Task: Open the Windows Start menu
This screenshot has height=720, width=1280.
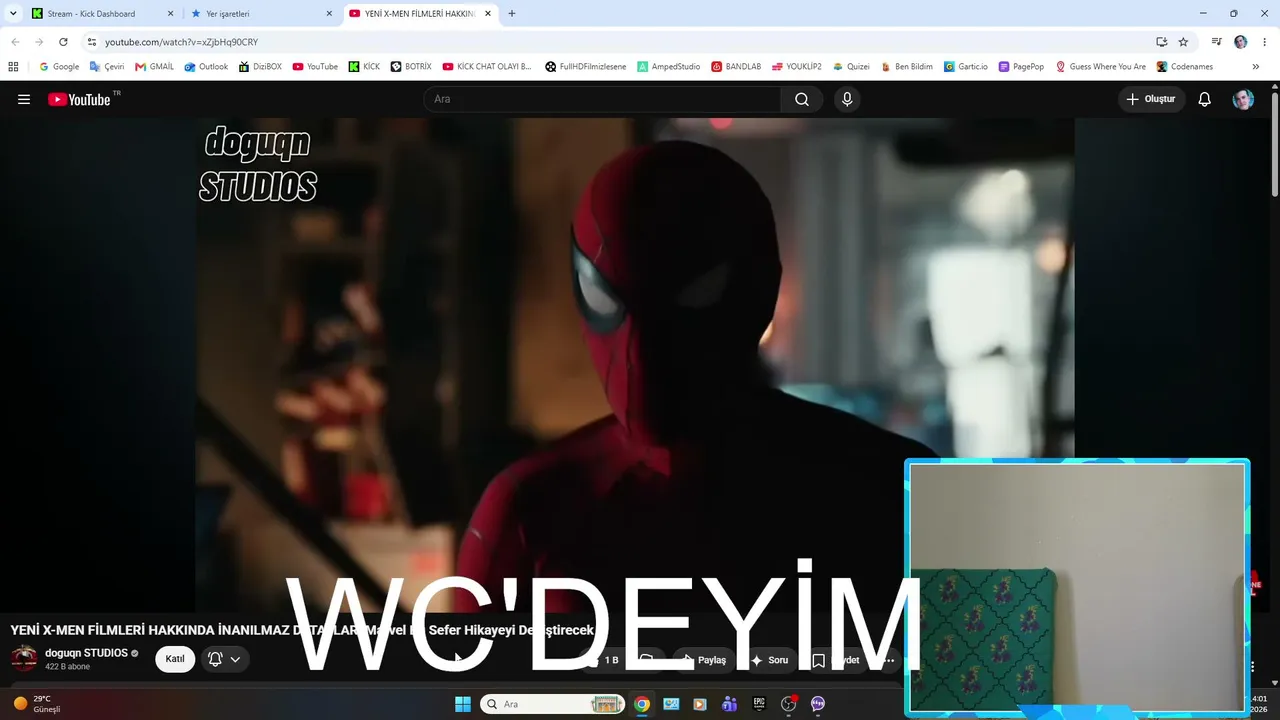Action: tap(463, 704)
